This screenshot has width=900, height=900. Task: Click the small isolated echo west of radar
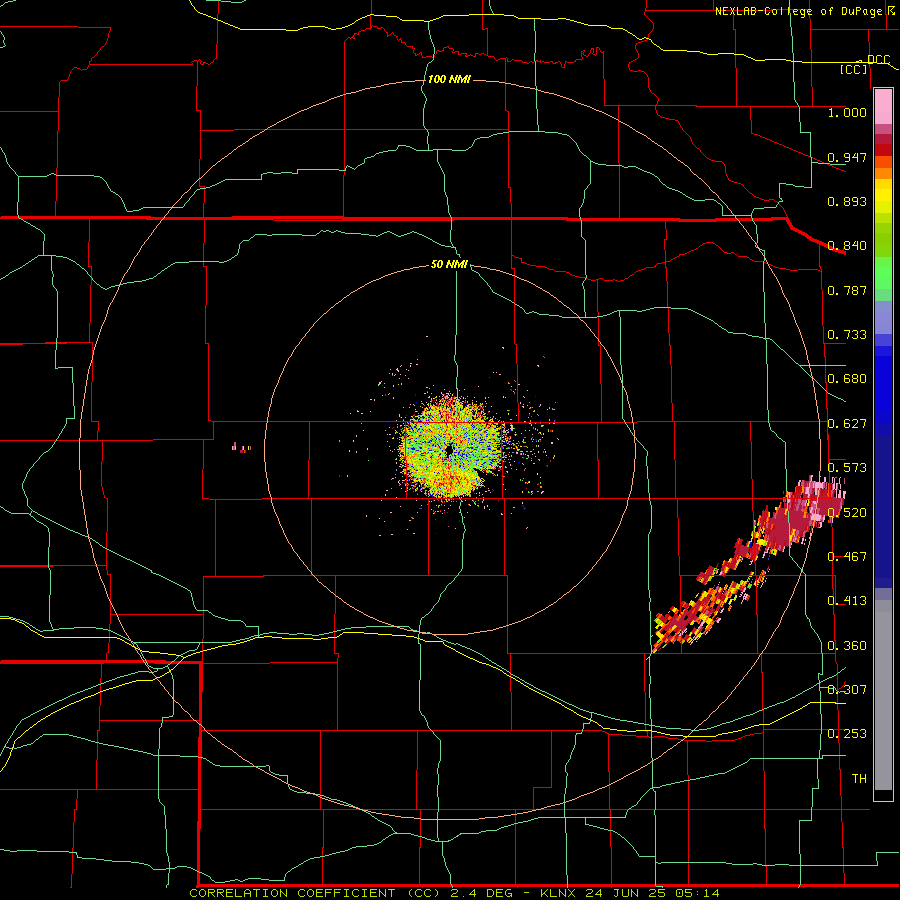pyautogui.click(x=242, y=447)
